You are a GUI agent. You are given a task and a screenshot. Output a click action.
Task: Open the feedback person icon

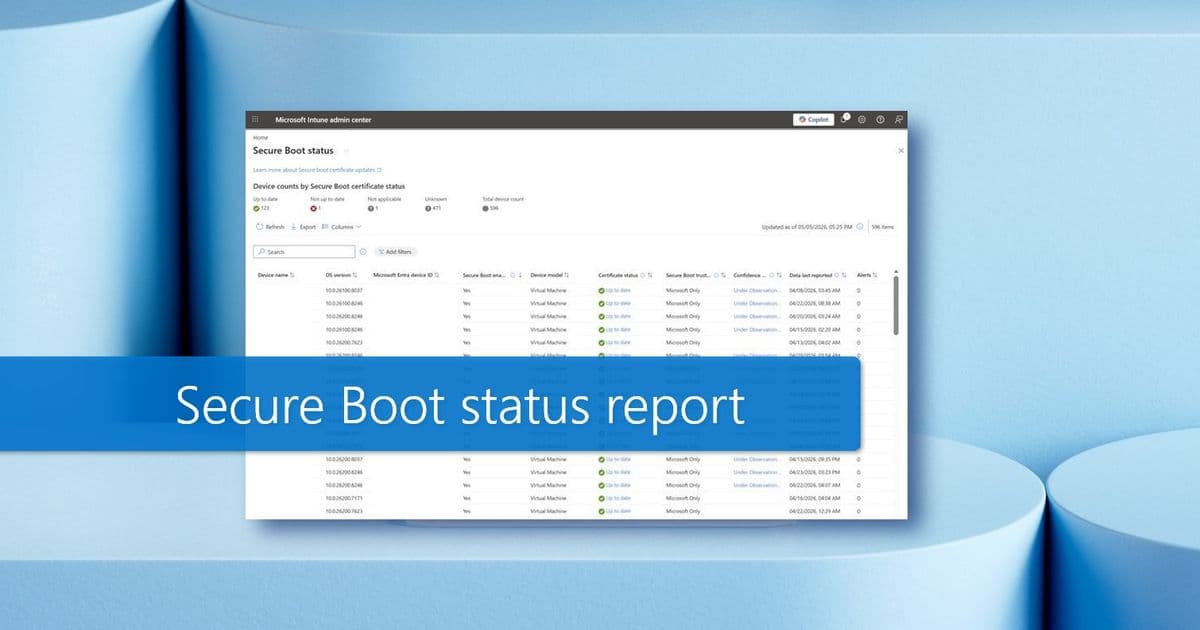(x=898, y=119)
